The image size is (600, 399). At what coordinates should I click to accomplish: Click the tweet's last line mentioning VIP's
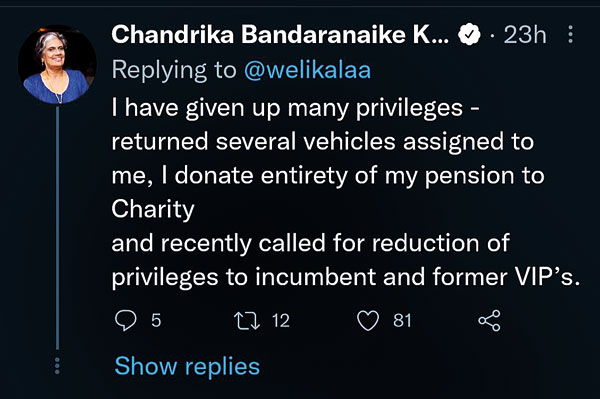(346, 277)
